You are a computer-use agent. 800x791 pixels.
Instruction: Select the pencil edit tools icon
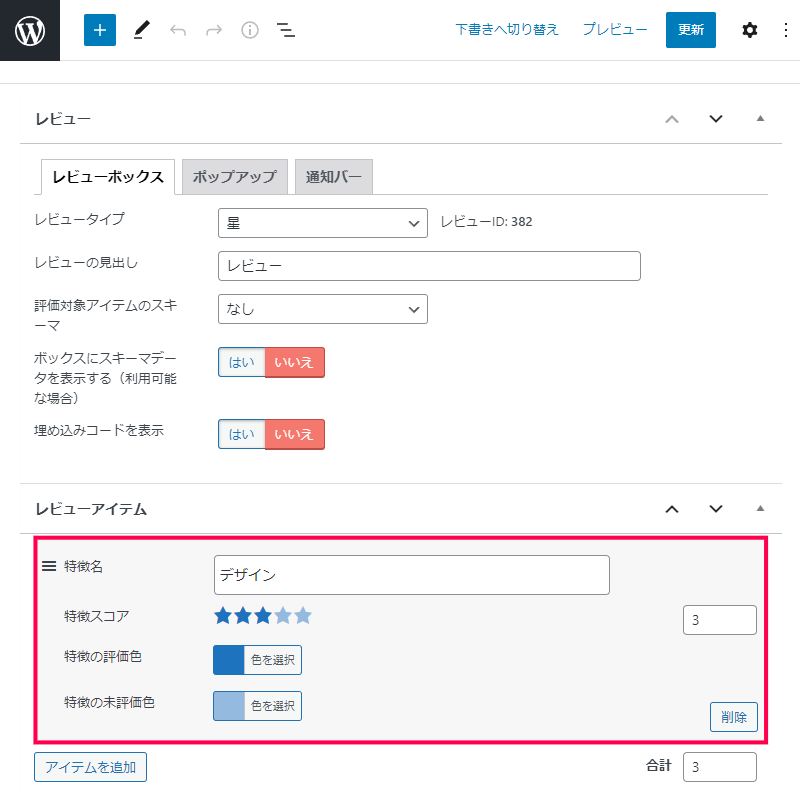click(x=141, y=30)
